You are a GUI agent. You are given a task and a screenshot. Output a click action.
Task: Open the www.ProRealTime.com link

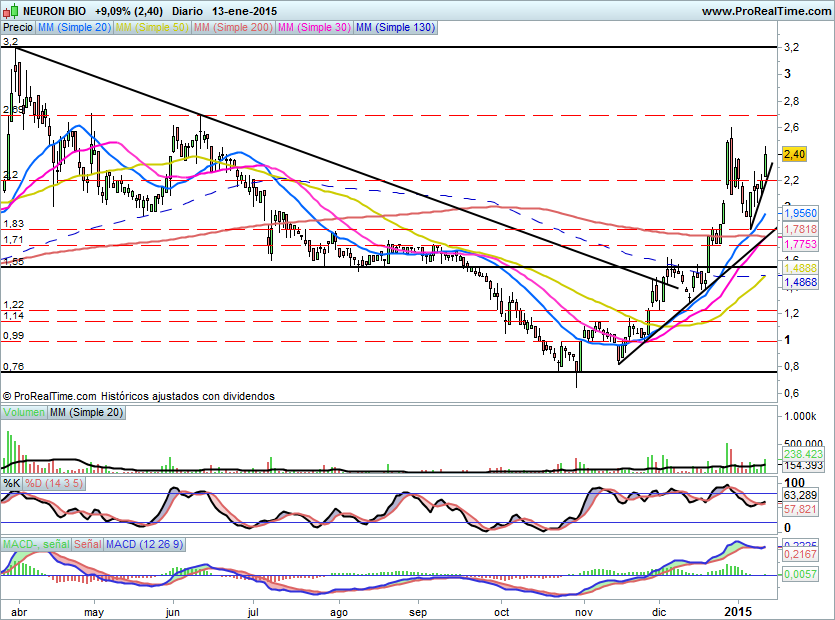pos(765,11)
